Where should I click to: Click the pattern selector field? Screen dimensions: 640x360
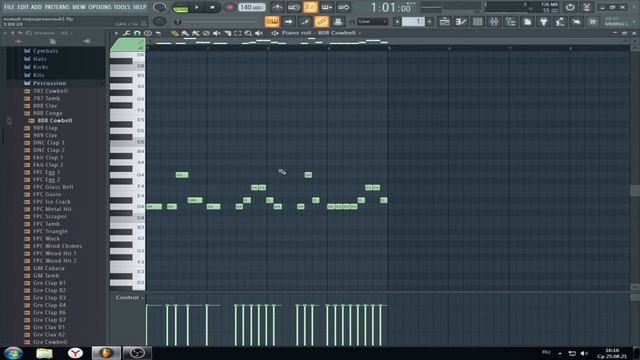[x=413, y=21]
